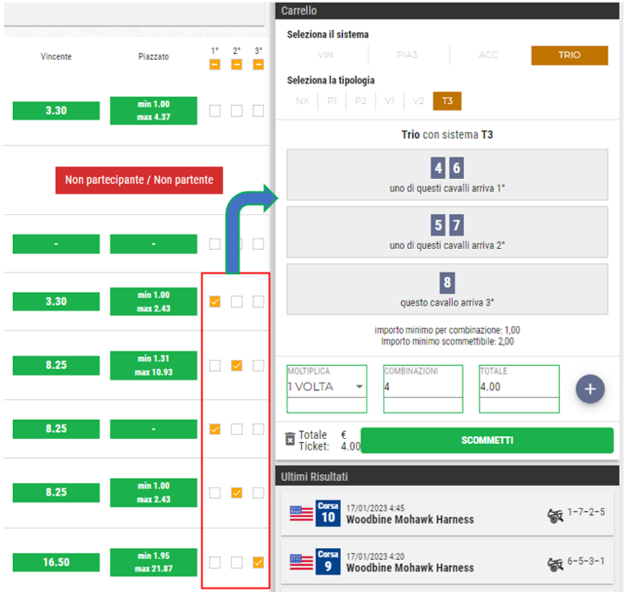Tick the 1° checkbox on the top 3.30 row
Screen dimensions: 625x592
[215, 111]
